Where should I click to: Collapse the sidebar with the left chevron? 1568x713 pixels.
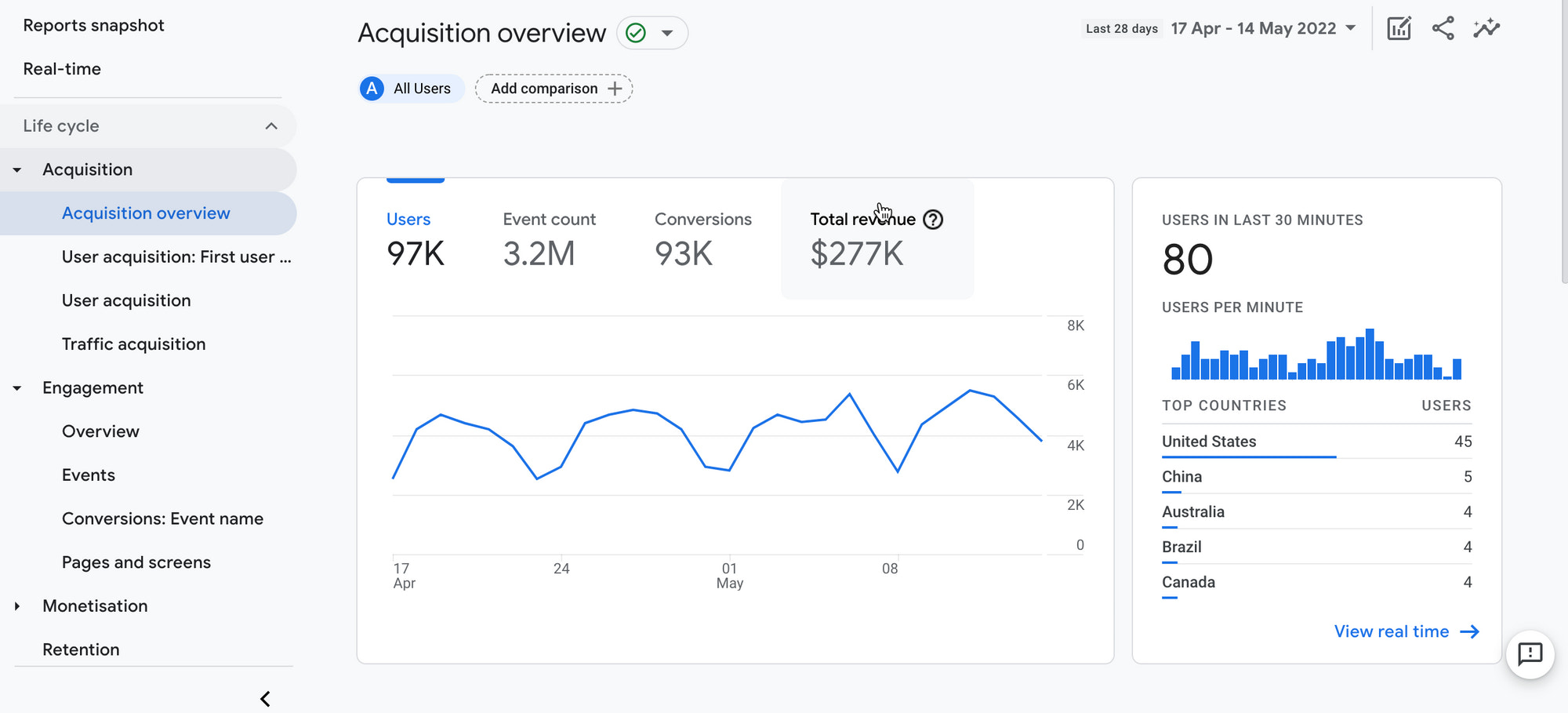coord(265,699)
